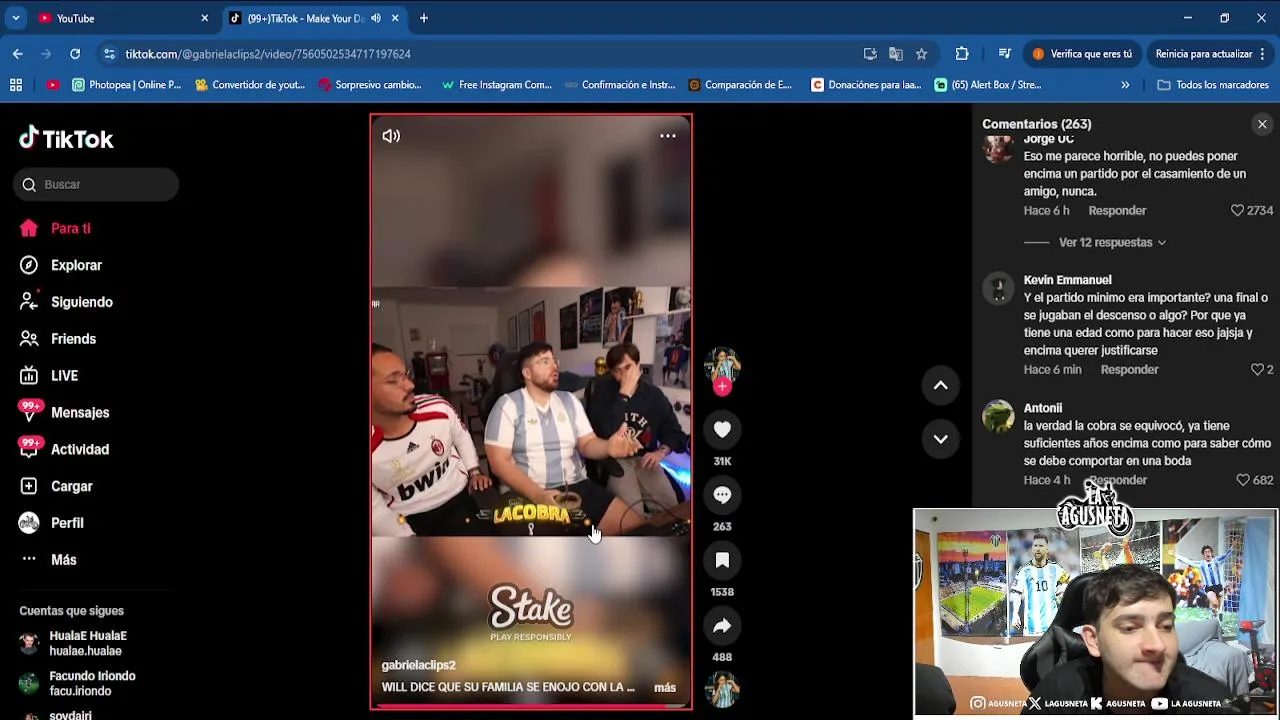The width and height of the screenshot is (1280, 720).
Task: Open creator avatar beside the video
Action: [x=722, y=366]
